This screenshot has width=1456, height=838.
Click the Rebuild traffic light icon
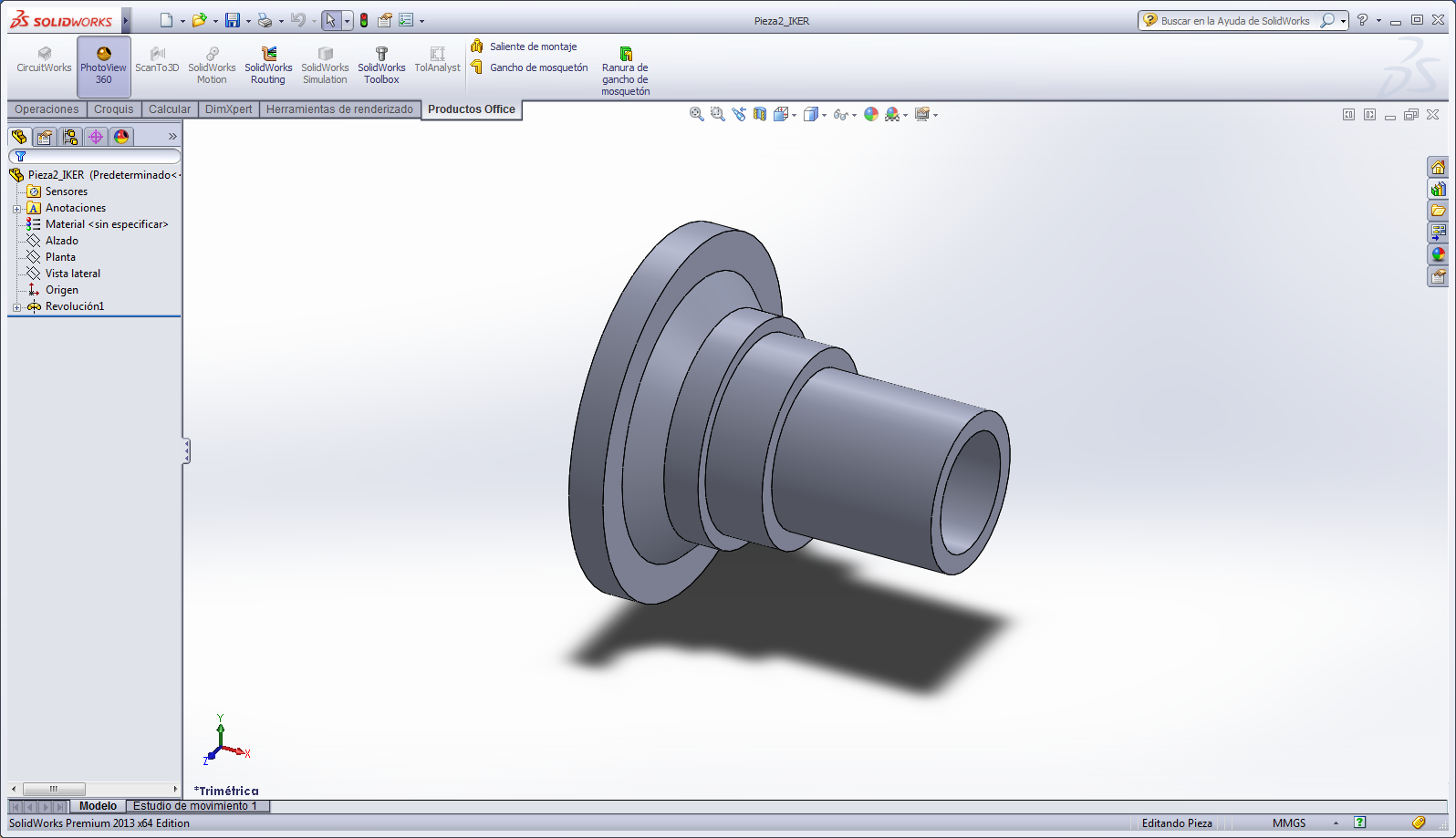pyautogui.click(x=364, y=20)
